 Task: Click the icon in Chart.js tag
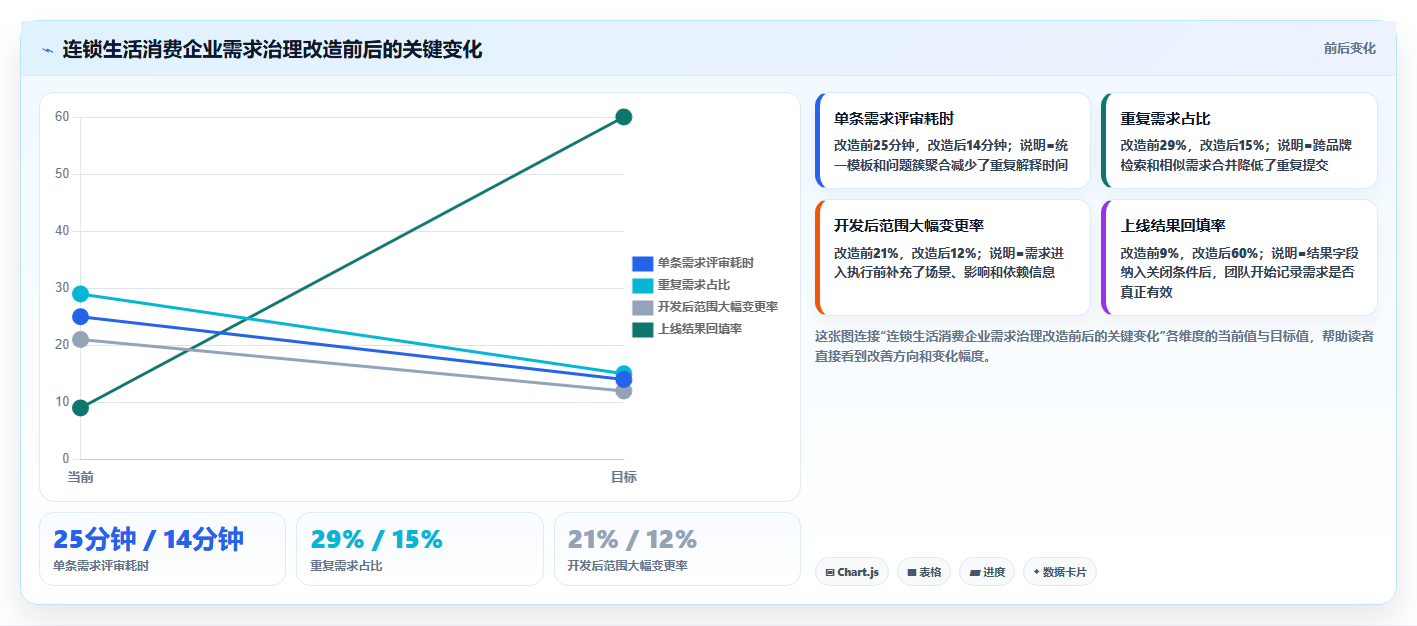[x=830, y=573]
